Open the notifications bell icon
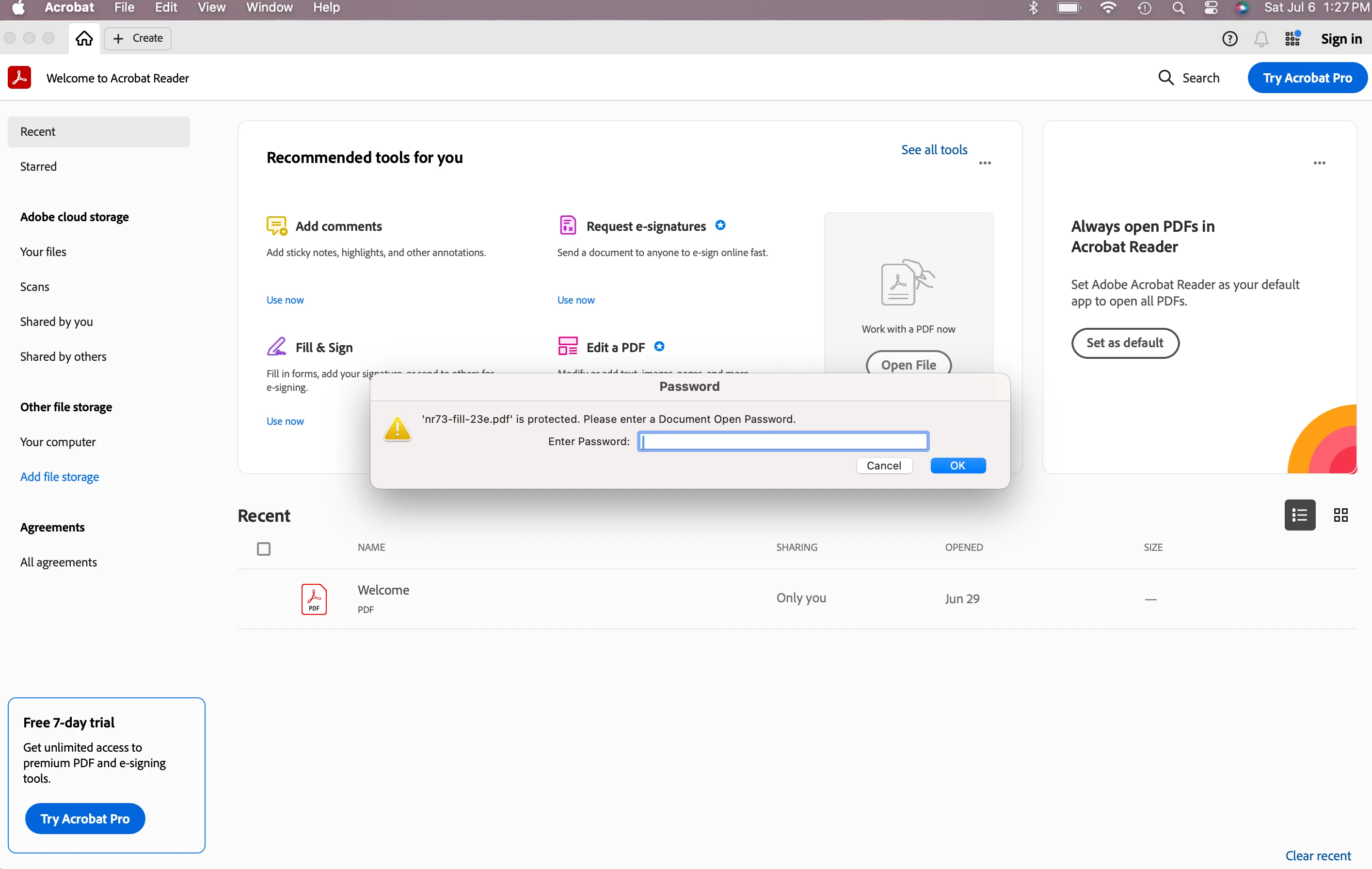 click(x=1261, y=39)
